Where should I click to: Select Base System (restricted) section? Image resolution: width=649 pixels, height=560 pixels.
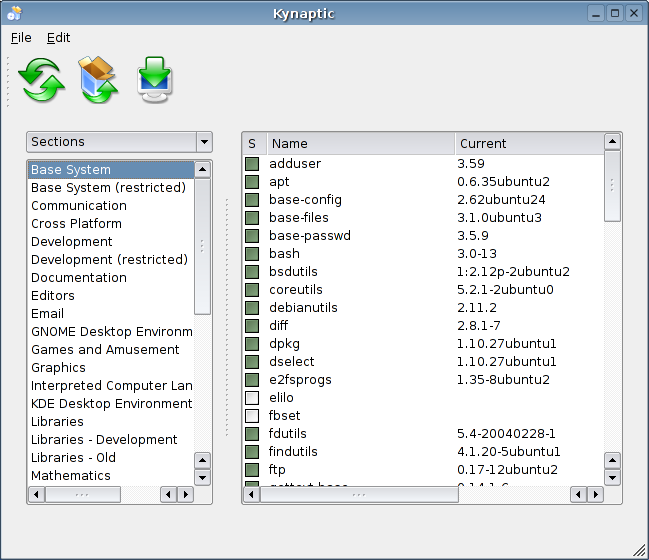(111, 187)
